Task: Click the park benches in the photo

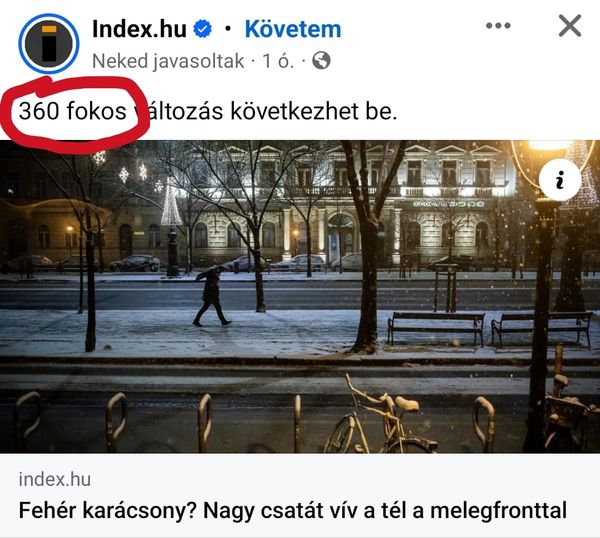Action: point(490,328)
